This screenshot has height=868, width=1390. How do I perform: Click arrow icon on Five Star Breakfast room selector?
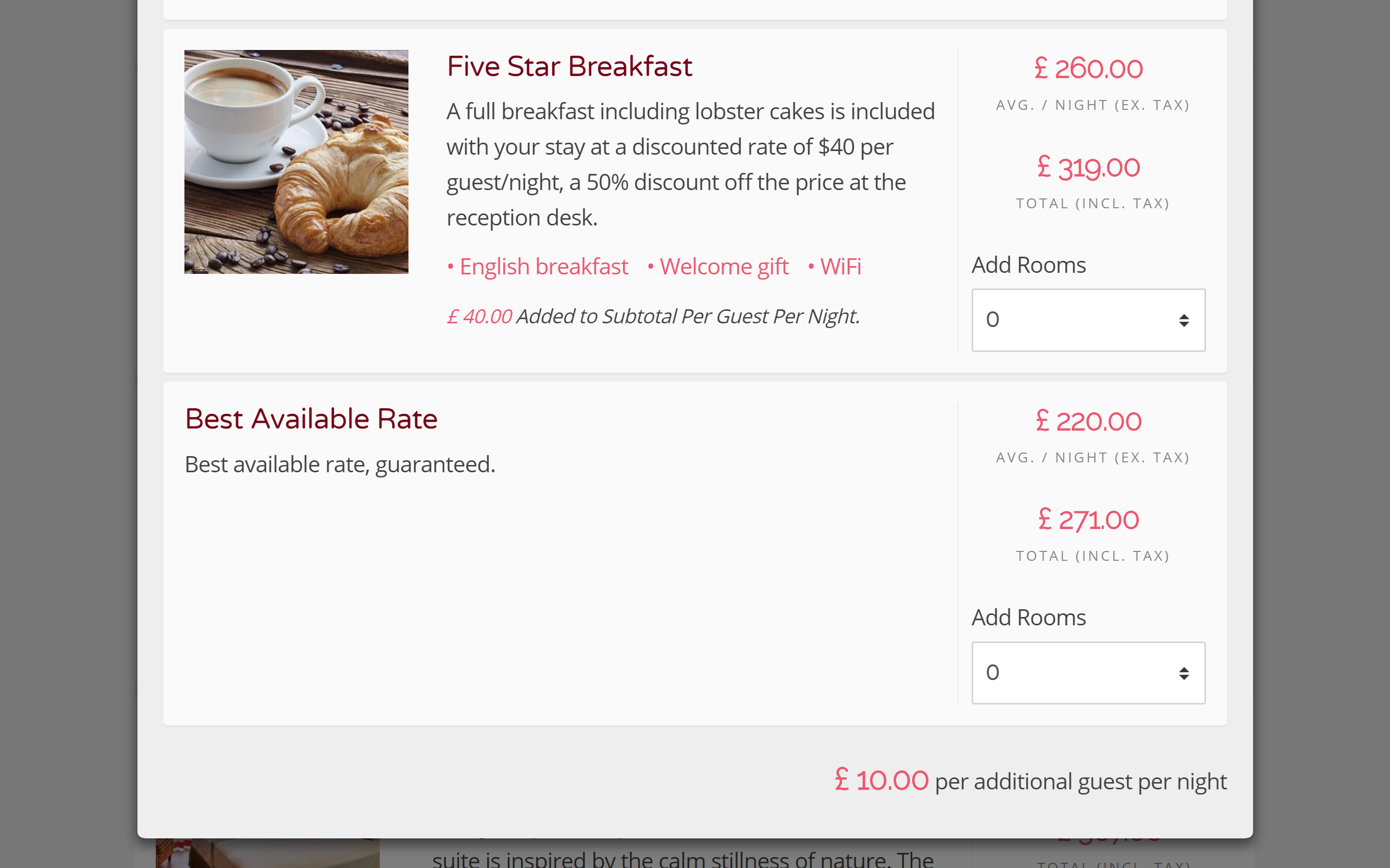point(1184,320)
